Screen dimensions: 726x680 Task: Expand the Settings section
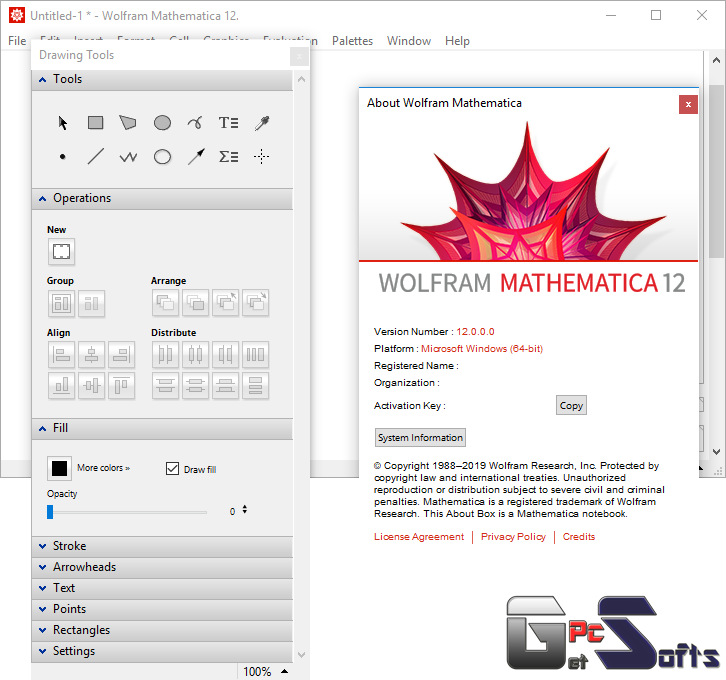162,651
